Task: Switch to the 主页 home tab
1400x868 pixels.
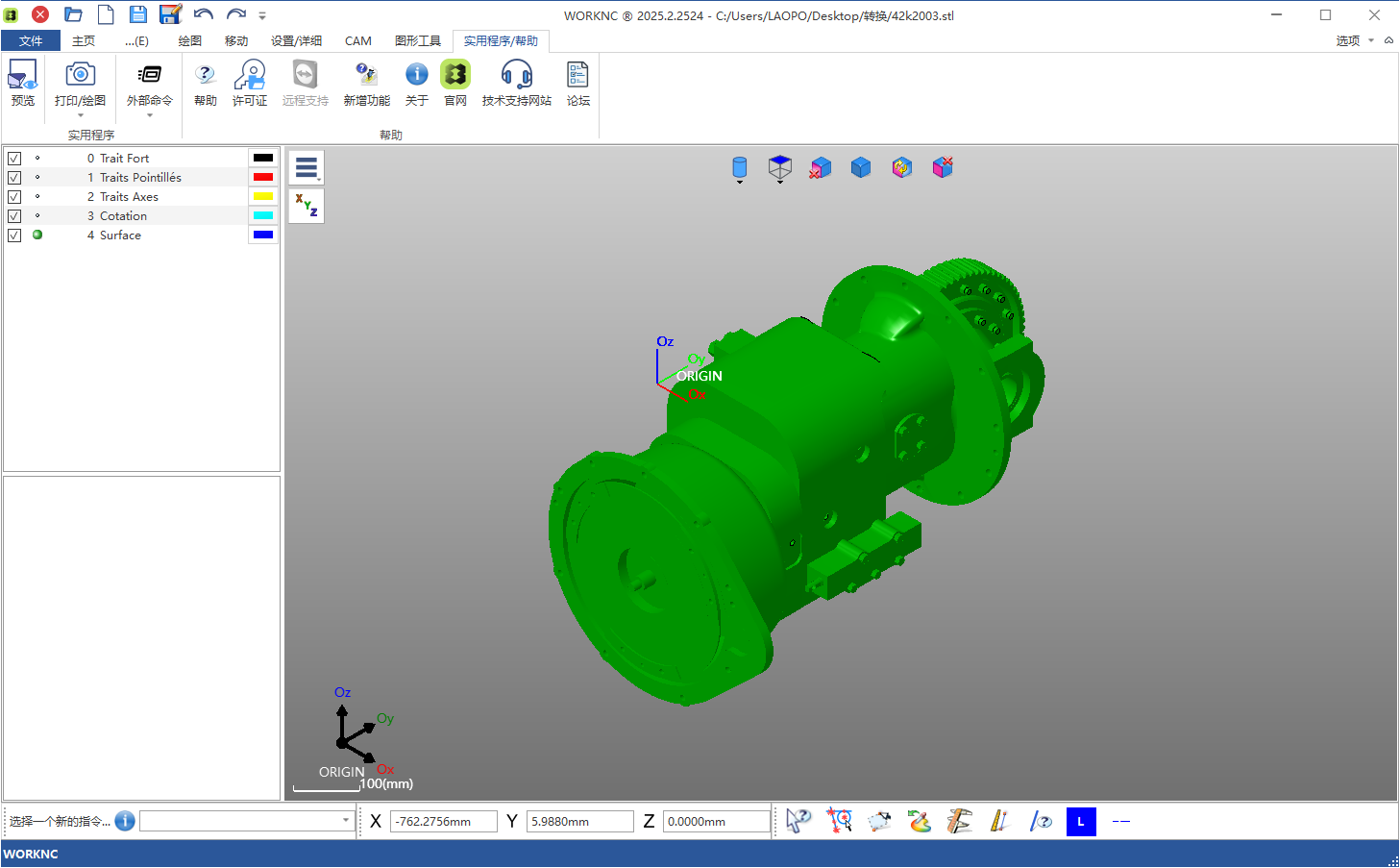Action: pos(84,40)
